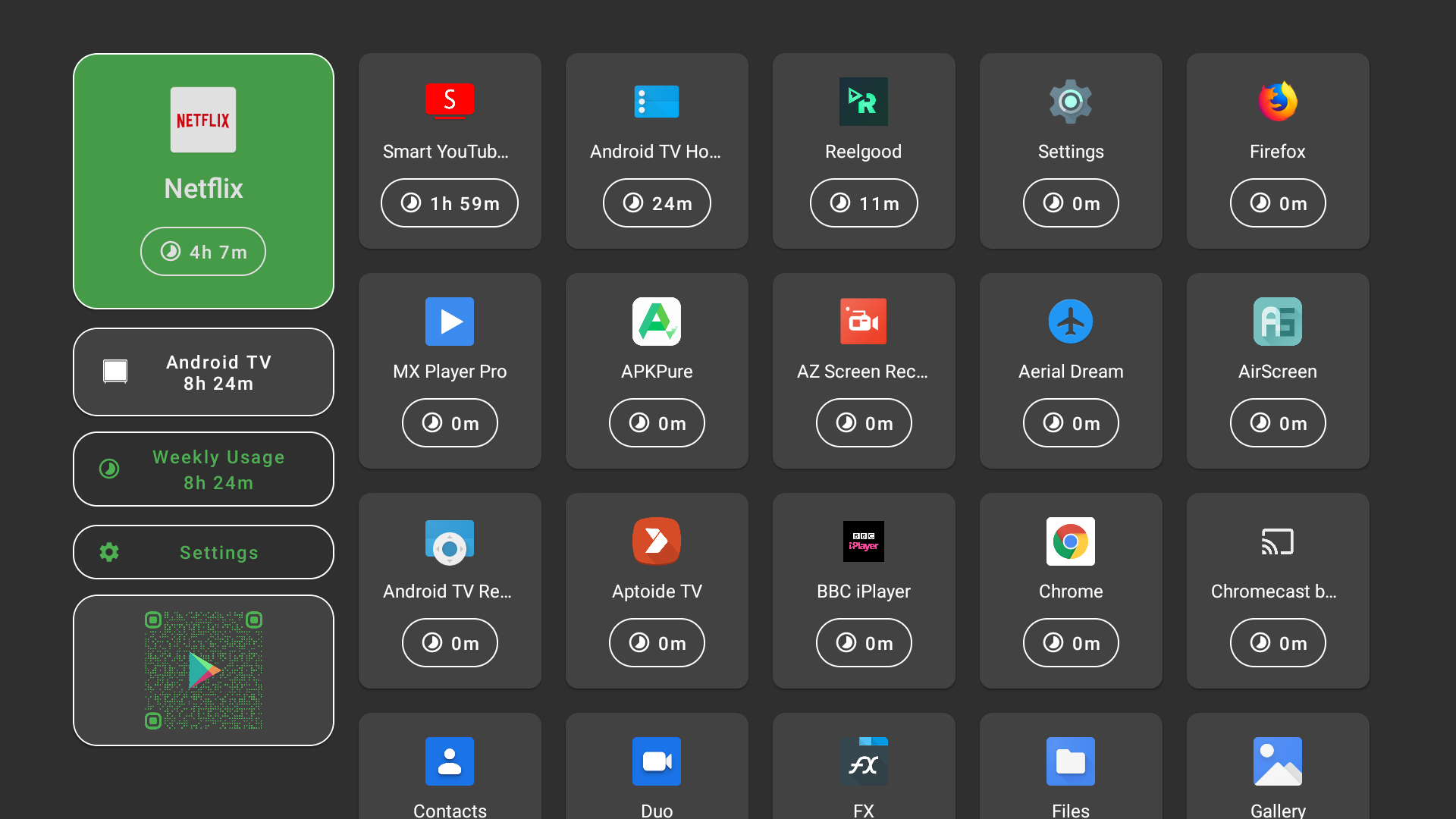Screen dimensions: 1456x819
Task: Open APKPure app
Action: 657,370
